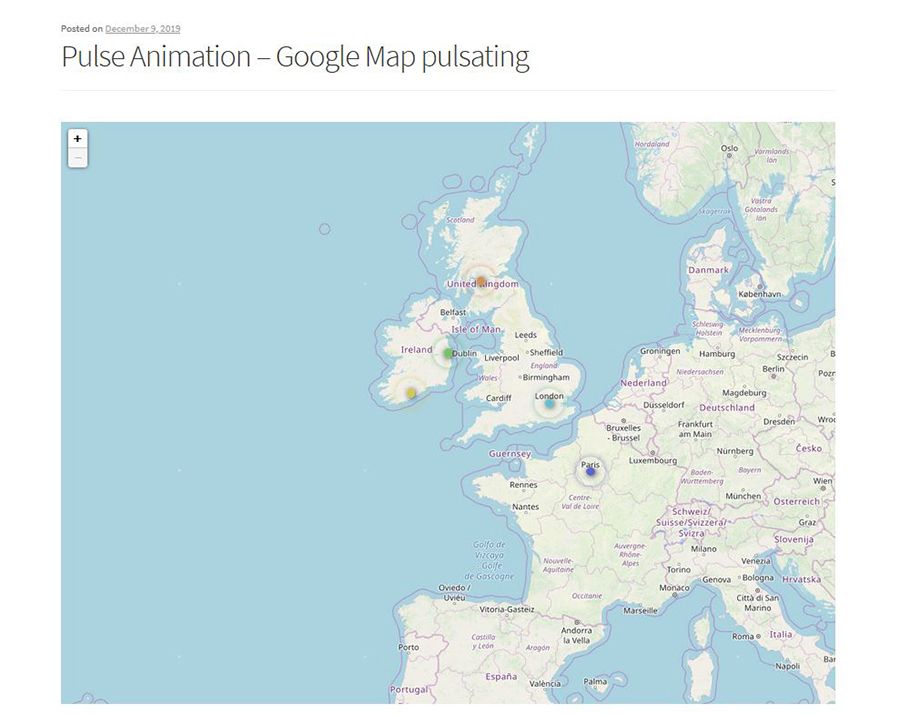Click the yellow pulsing marker in southern Ireland
This screenshot has height=714, width=900.
click(411, 393)
